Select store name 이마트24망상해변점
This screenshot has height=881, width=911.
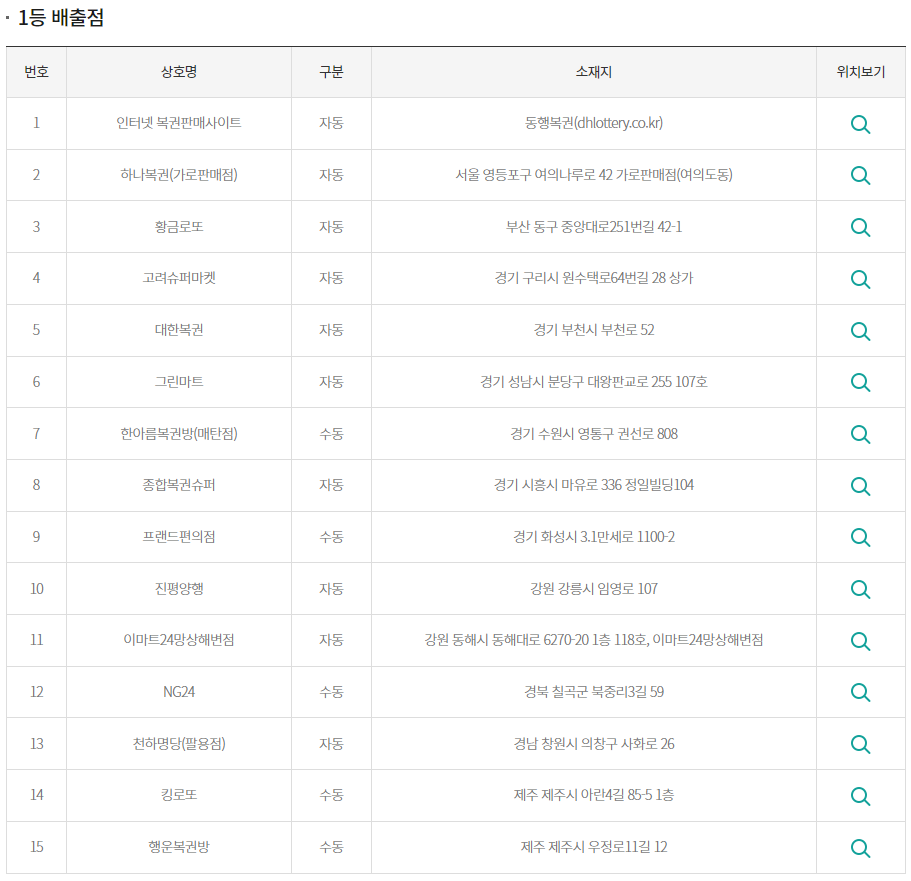click(x=179, y=639)
